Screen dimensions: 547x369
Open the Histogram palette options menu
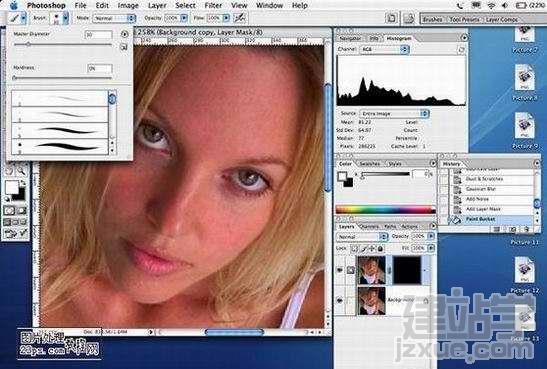464,37
